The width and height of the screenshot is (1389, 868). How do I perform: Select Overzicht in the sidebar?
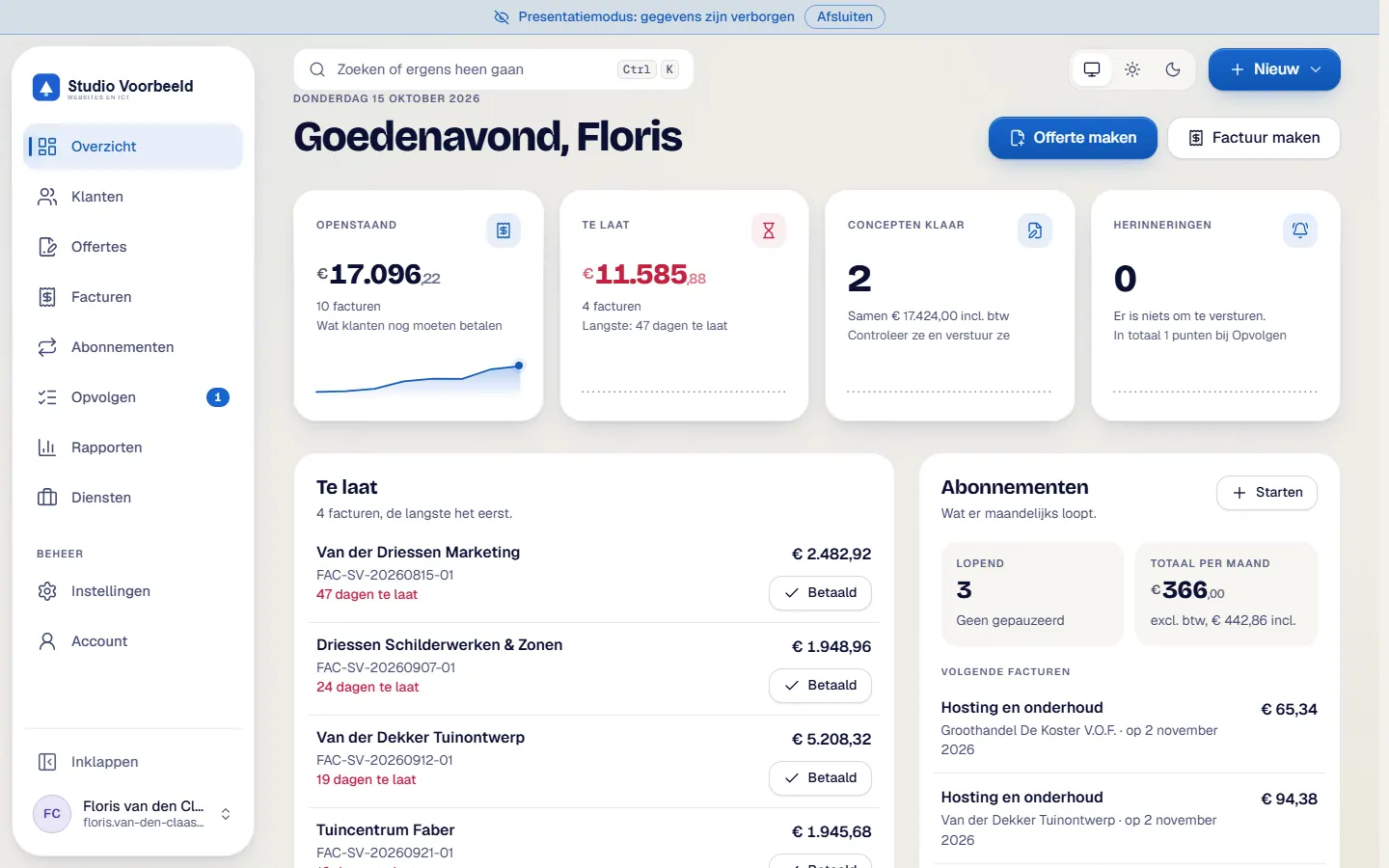click(133, 147)
